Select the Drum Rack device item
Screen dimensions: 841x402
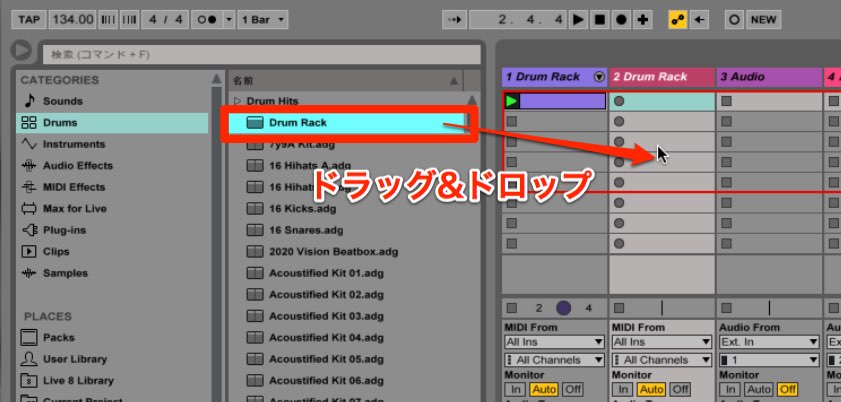[346, 123]
